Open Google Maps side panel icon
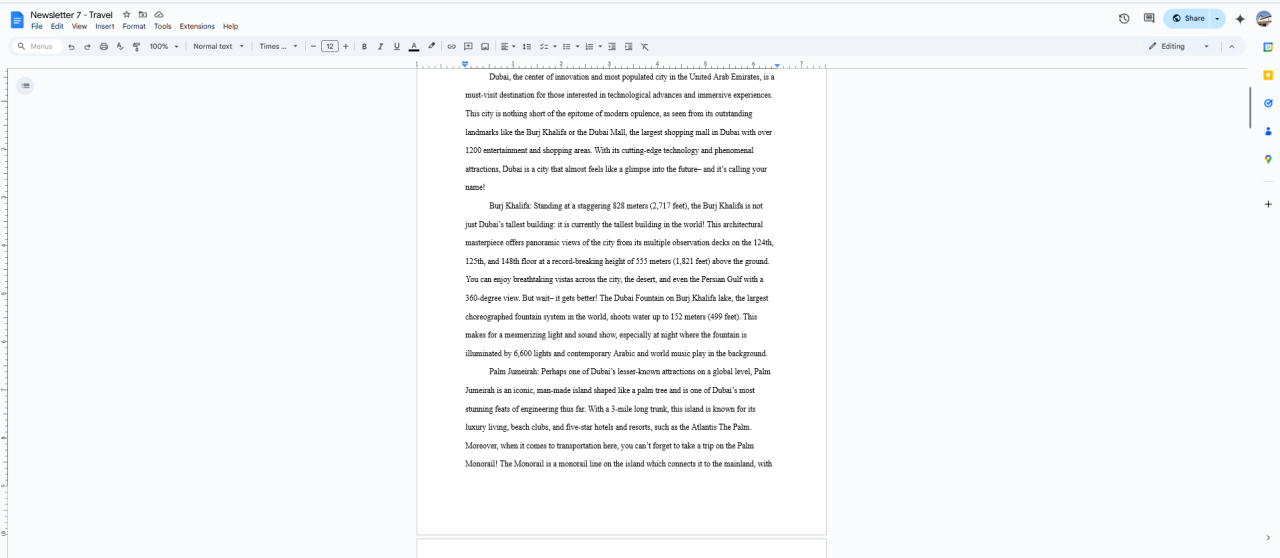The image size is (1280, 558). pyautogui.click(x=1268, y=159)
